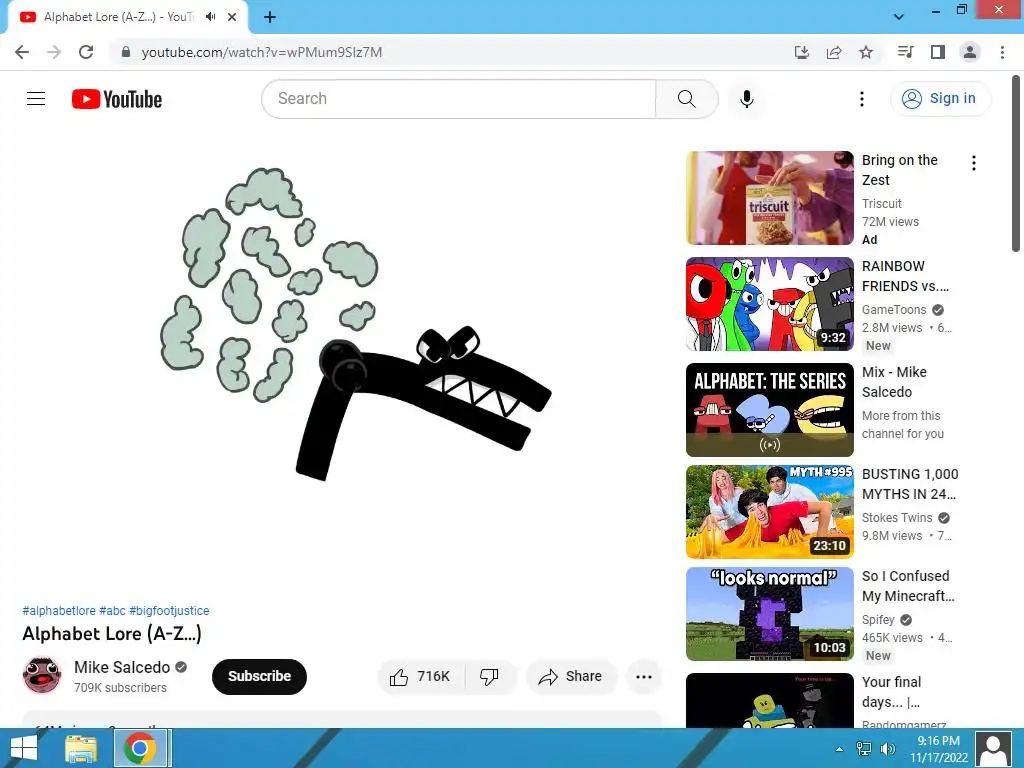
Task: Open network icon in system tray
Action: (x=863, y=749)
